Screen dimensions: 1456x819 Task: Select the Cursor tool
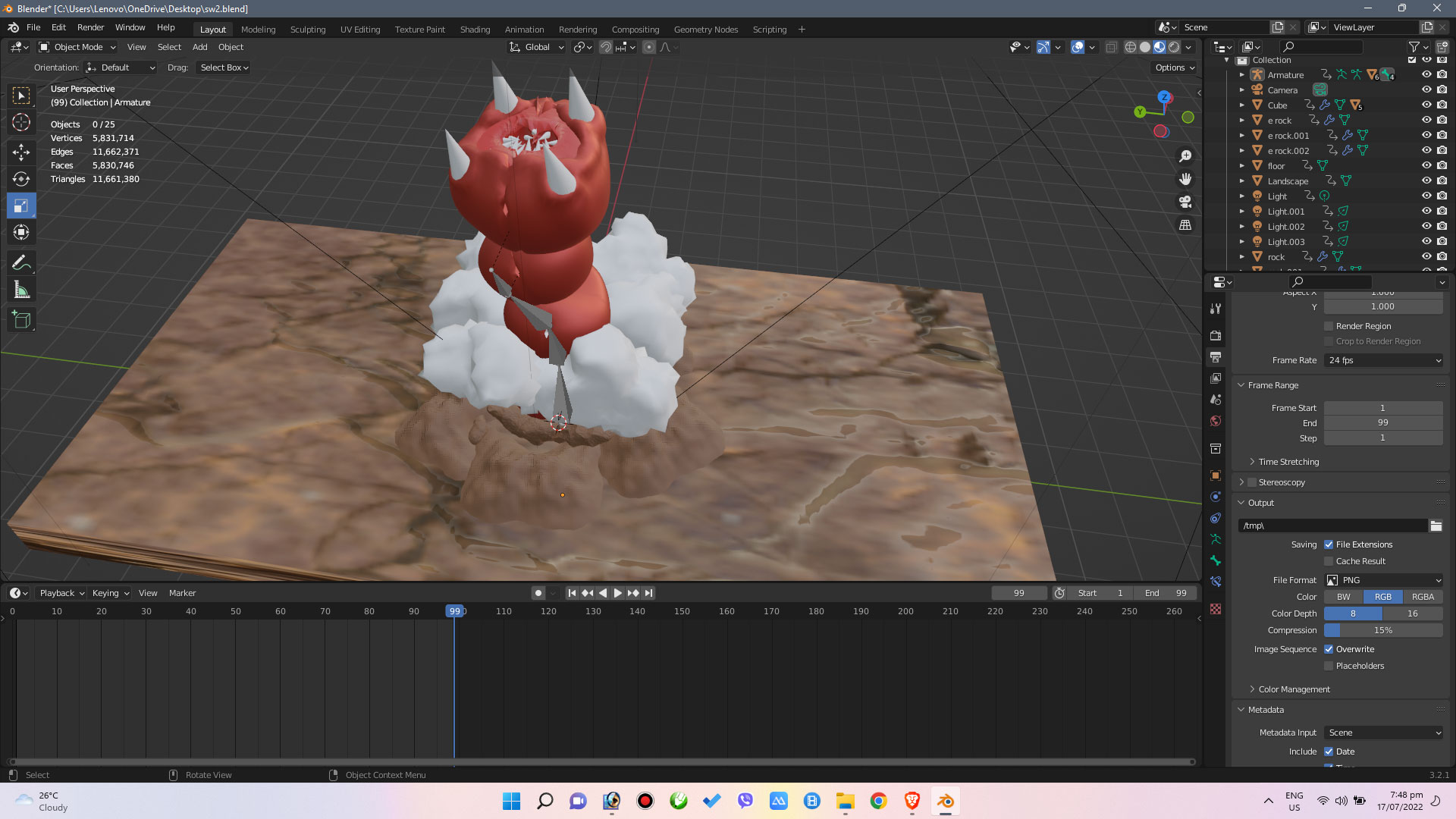(21, 122)
